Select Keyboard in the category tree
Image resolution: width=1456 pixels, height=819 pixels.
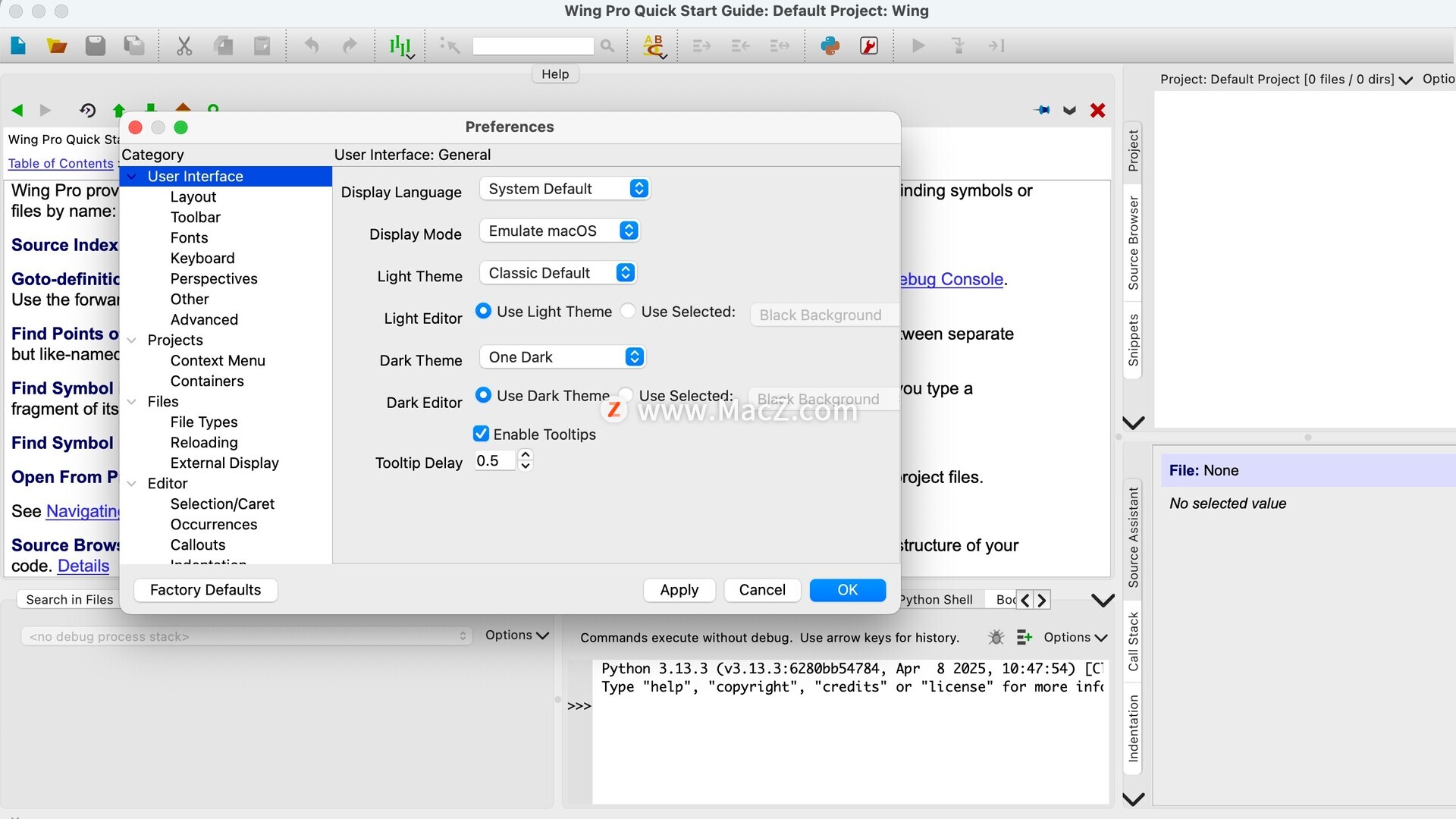(202, 259)
